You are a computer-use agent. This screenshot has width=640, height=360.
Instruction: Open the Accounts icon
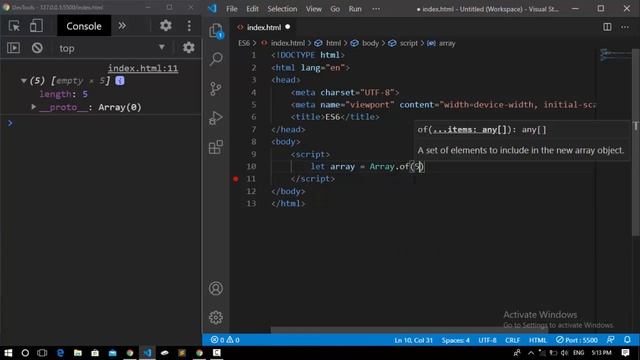point(216,289)
